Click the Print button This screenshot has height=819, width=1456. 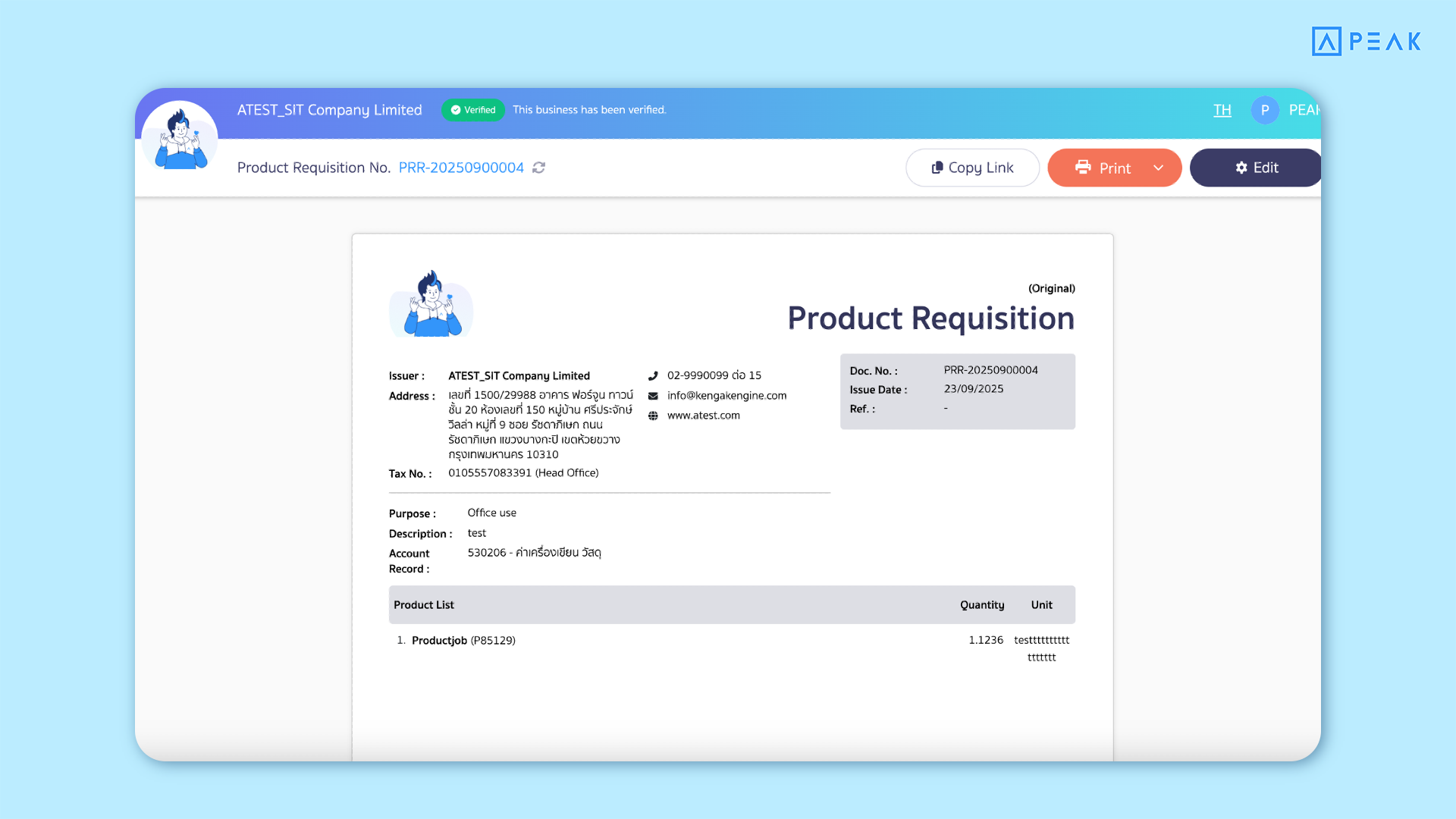1102,168
